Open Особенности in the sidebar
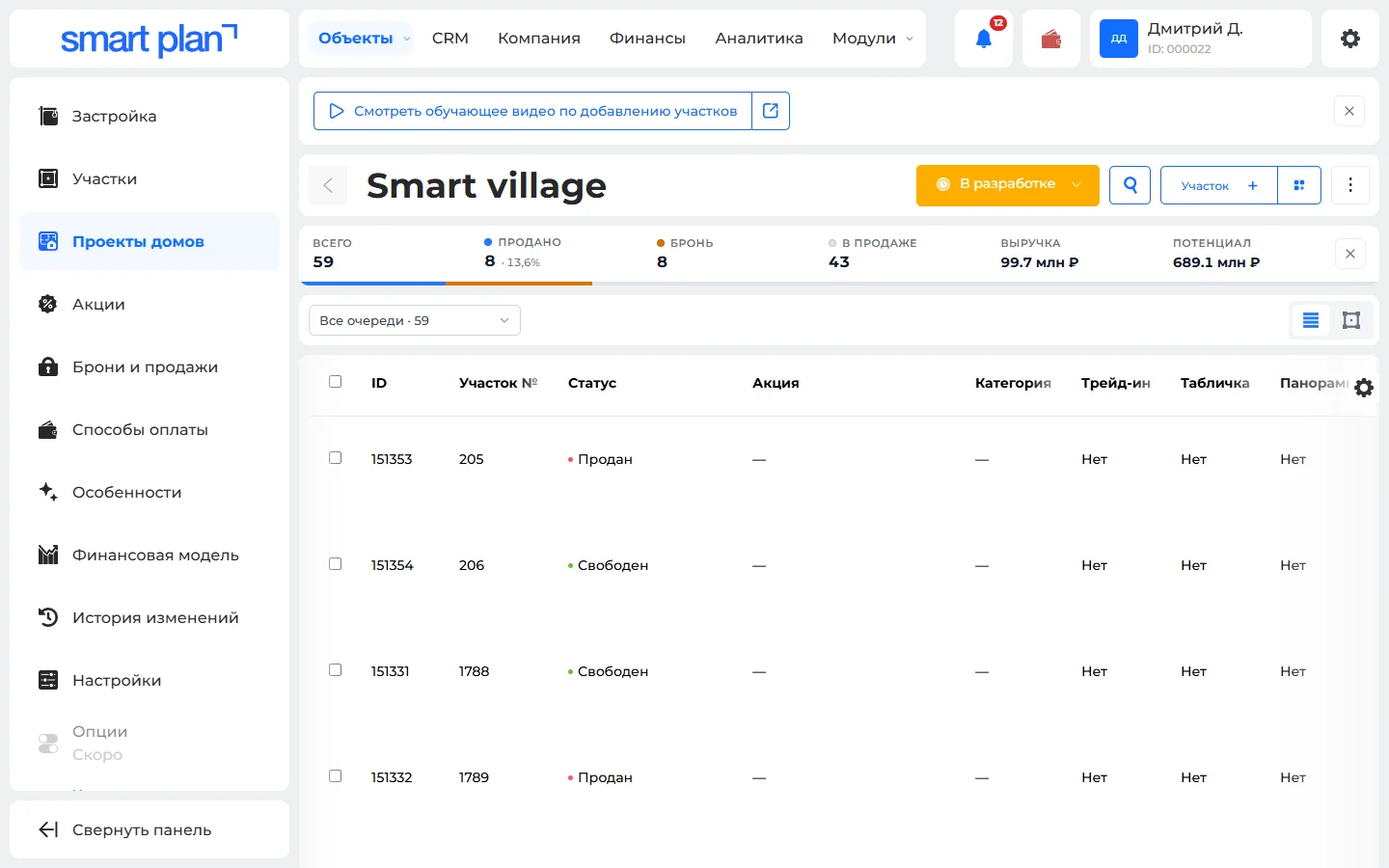The image size is (1389, 868). [150, 492]
